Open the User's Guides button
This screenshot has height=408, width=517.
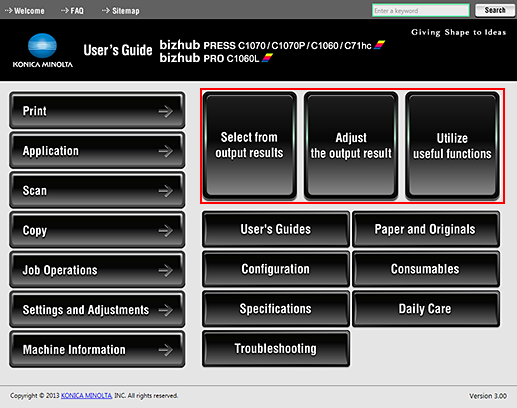coord(276,229)
